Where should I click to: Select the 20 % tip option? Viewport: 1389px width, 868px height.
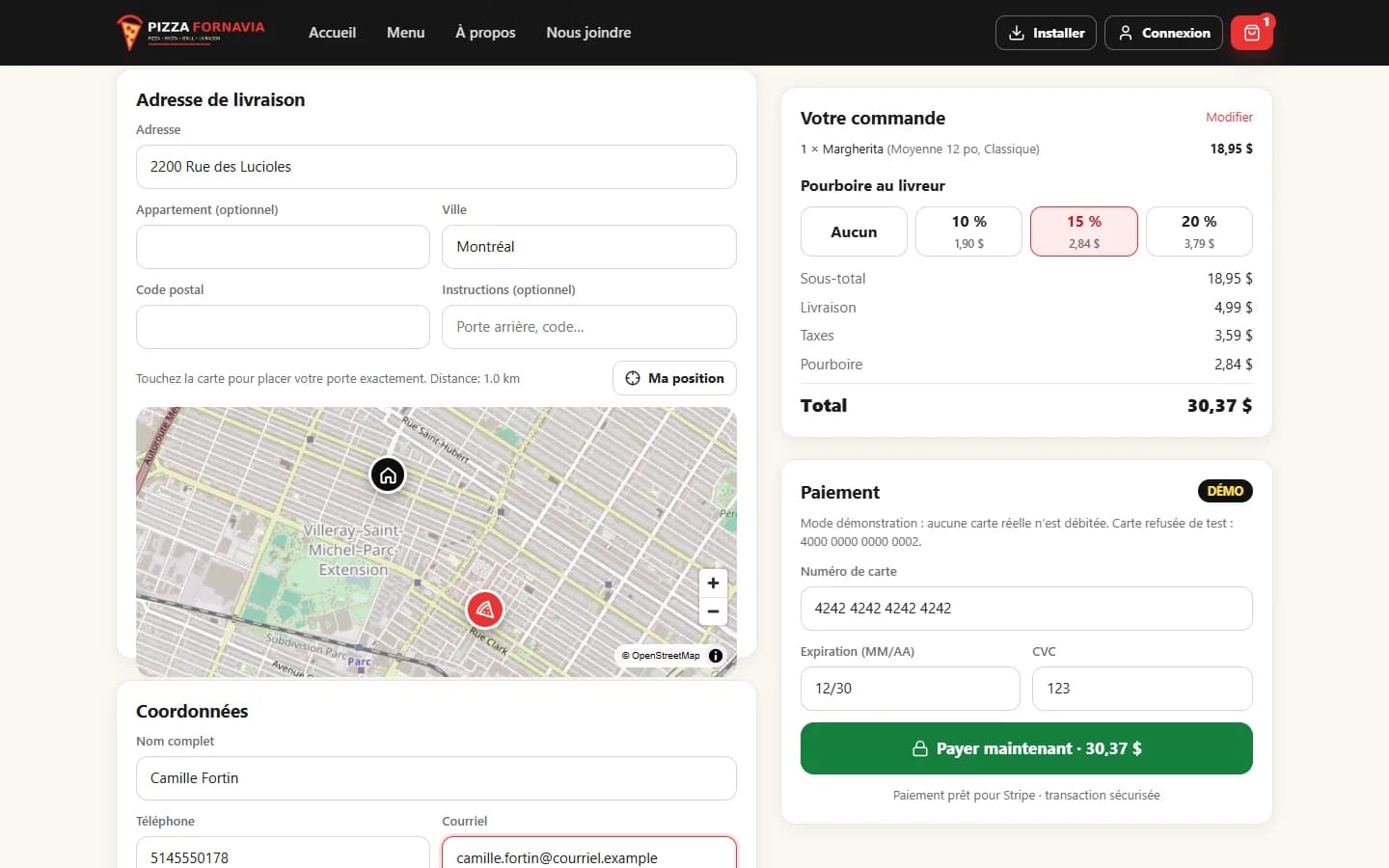point(1199,231)
